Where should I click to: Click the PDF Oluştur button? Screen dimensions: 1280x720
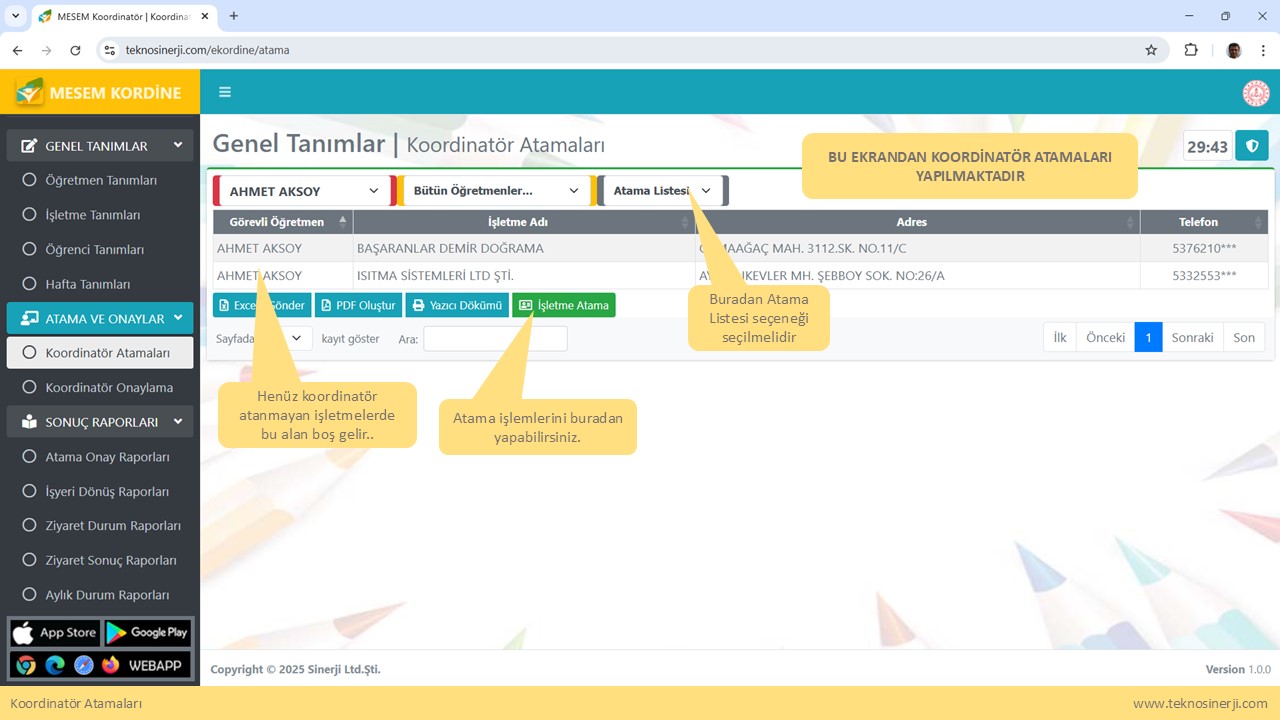point(358,305)
